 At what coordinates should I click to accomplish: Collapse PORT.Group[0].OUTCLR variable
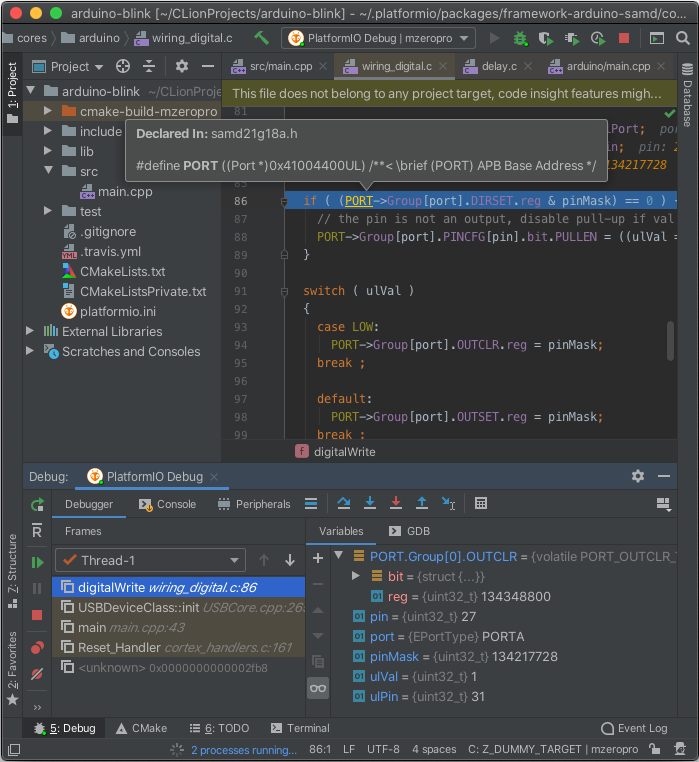click(339, 555)
